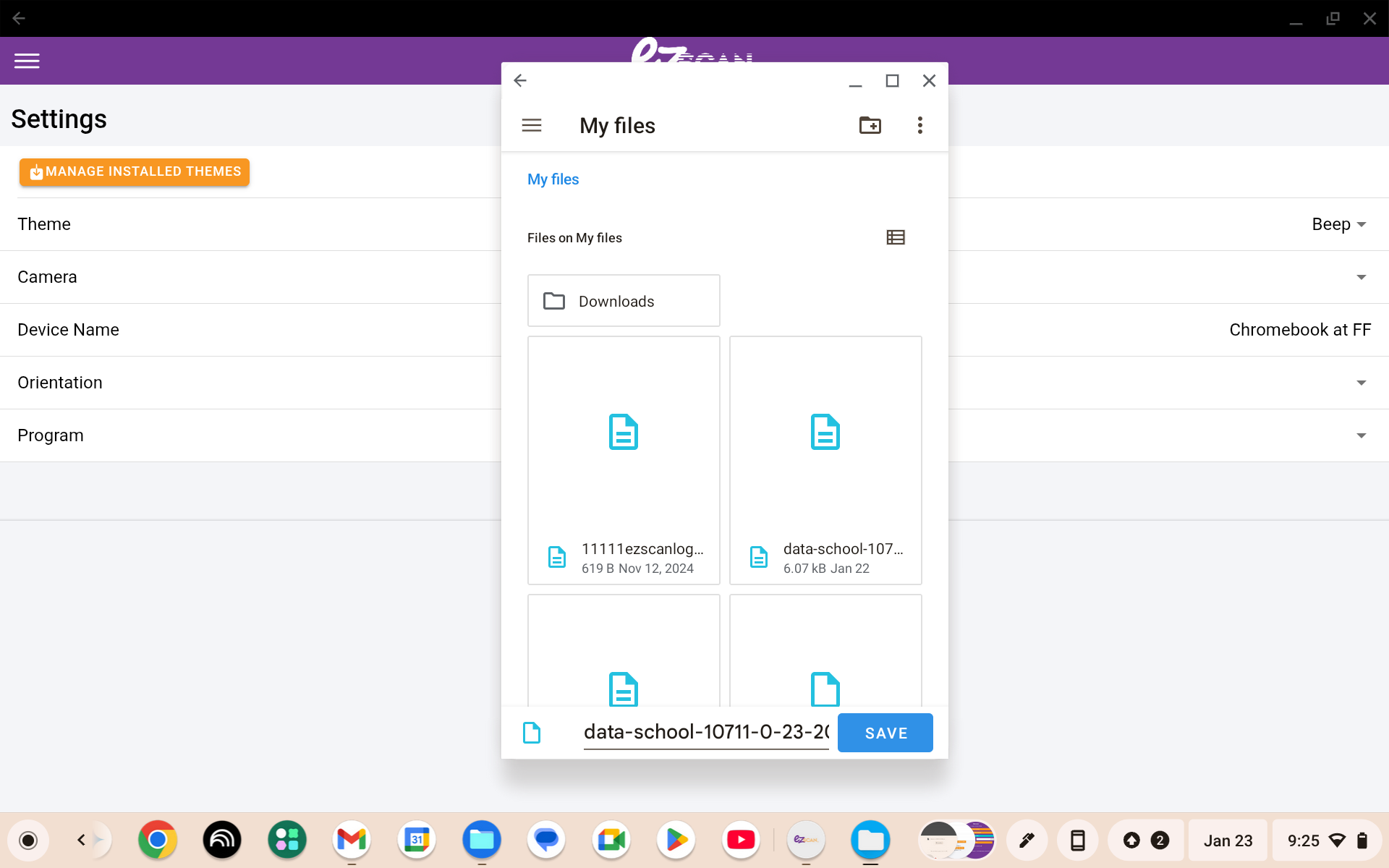The height and width of the screenshot is (868, 1389).
Task: Open the Downloads folder
Action: click(x=624, y=301)
